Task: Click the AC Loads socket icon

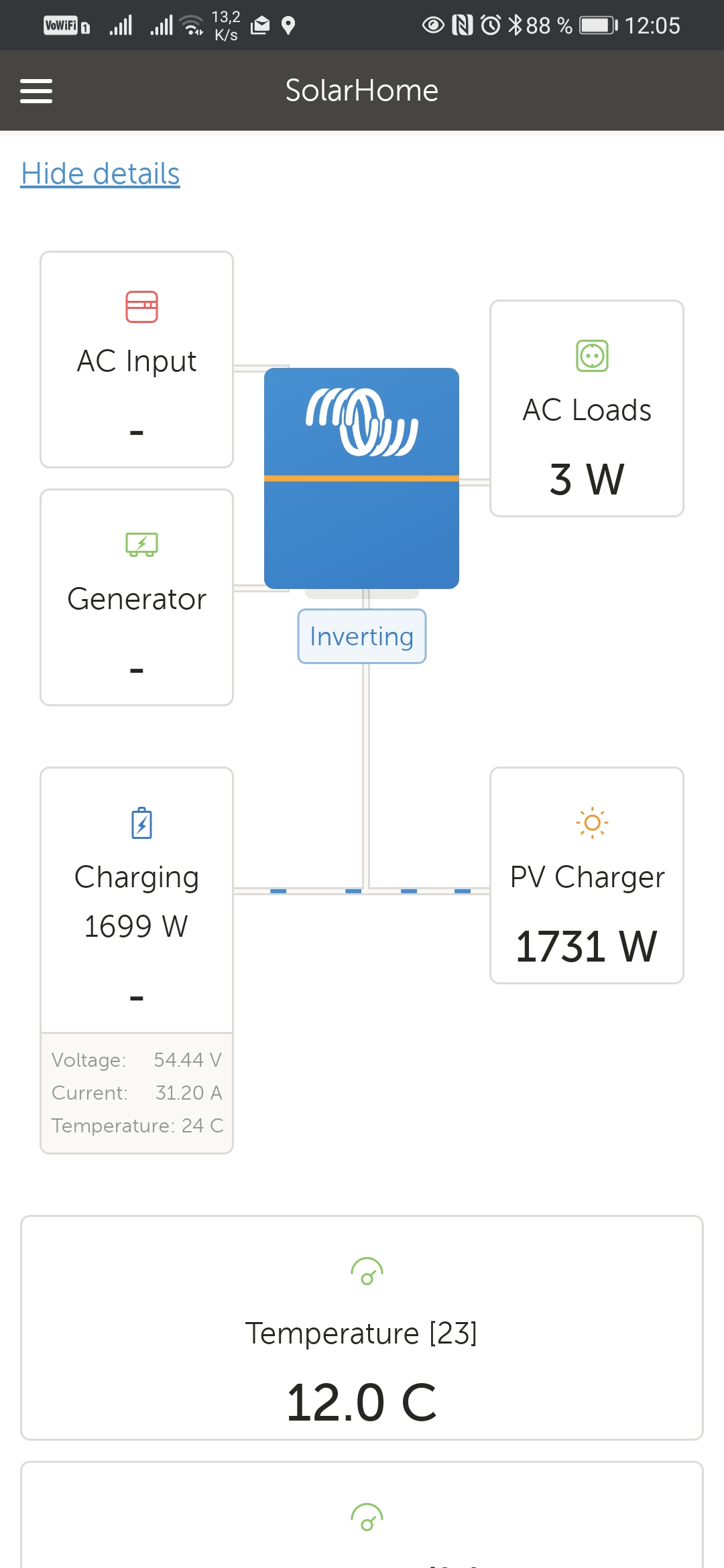Action: click(x=592, y=356)
